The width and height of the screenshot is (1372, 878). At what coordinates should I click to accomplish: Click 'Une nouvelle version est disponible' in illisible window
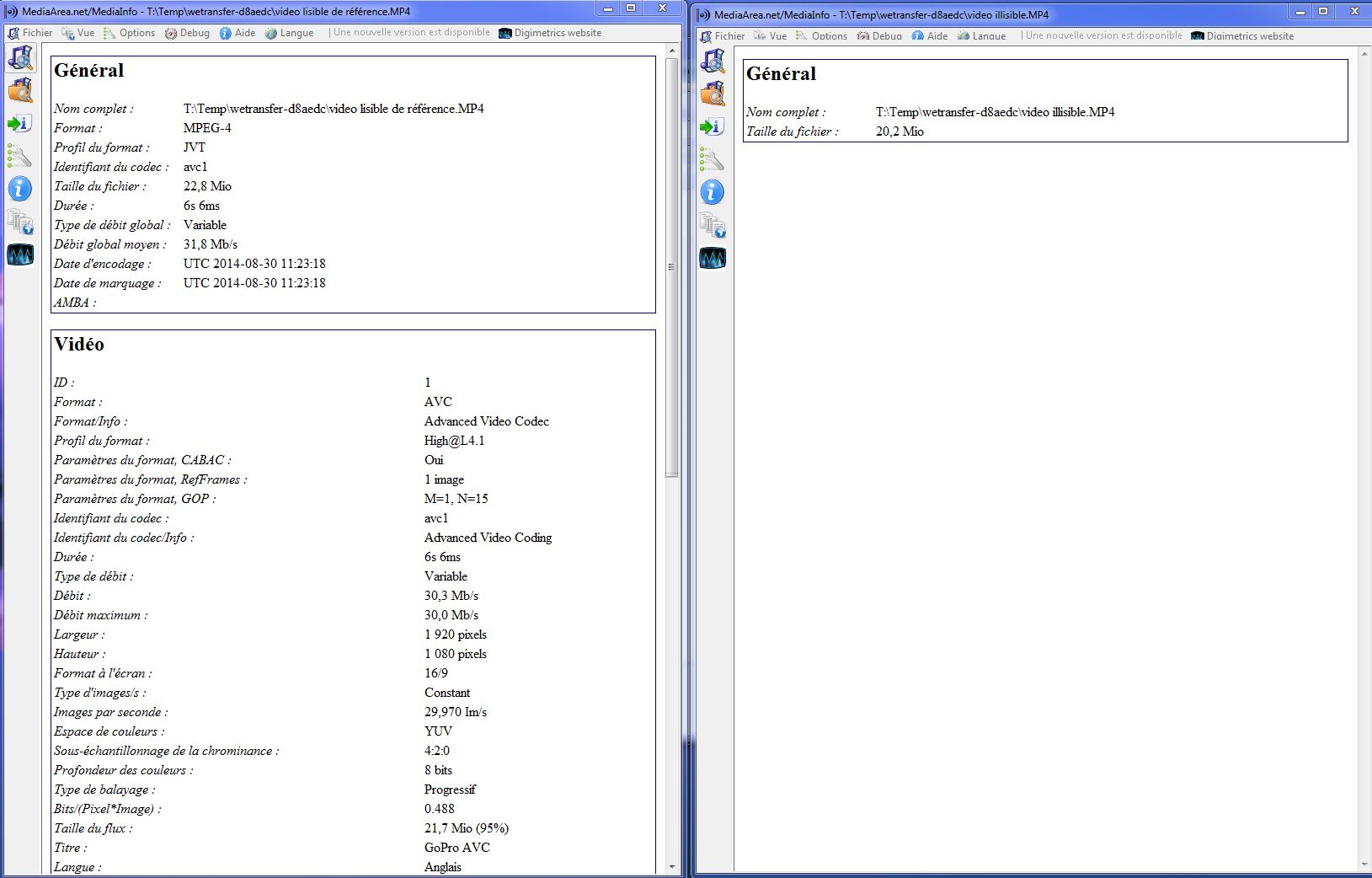1103,35
